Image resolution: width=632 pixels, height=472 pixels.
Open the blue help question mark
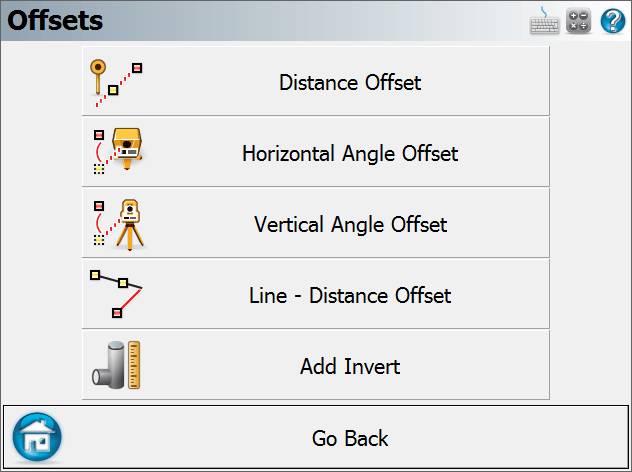pos(613,21)
